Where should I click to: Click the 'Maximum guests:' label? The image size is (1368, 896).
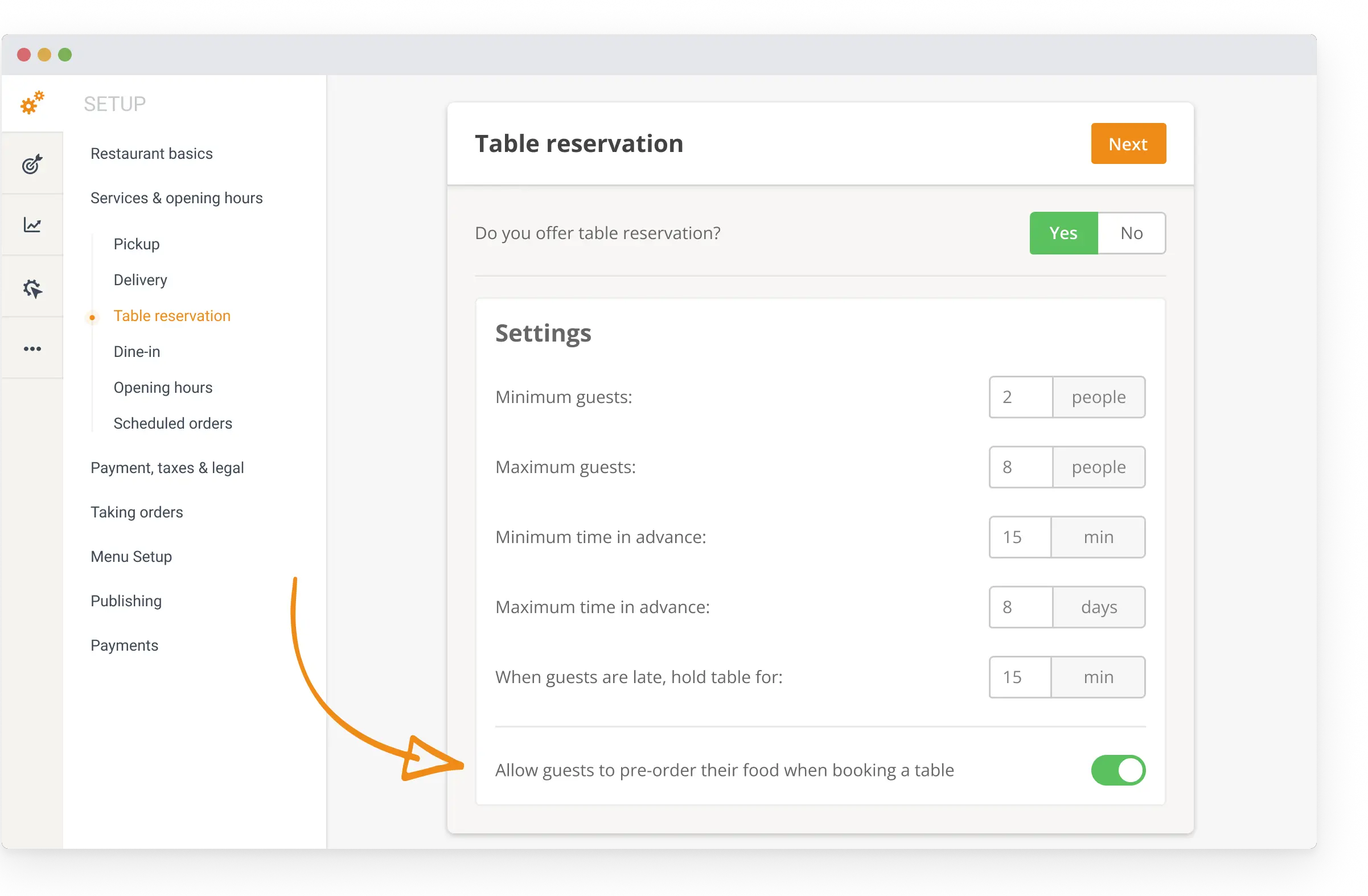(x=566, y=467)
